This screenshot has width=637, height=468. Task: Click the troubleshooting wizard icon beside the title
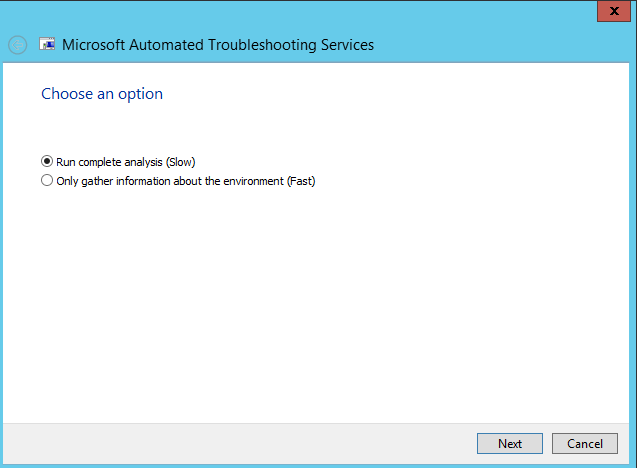(x=47, y=44)
